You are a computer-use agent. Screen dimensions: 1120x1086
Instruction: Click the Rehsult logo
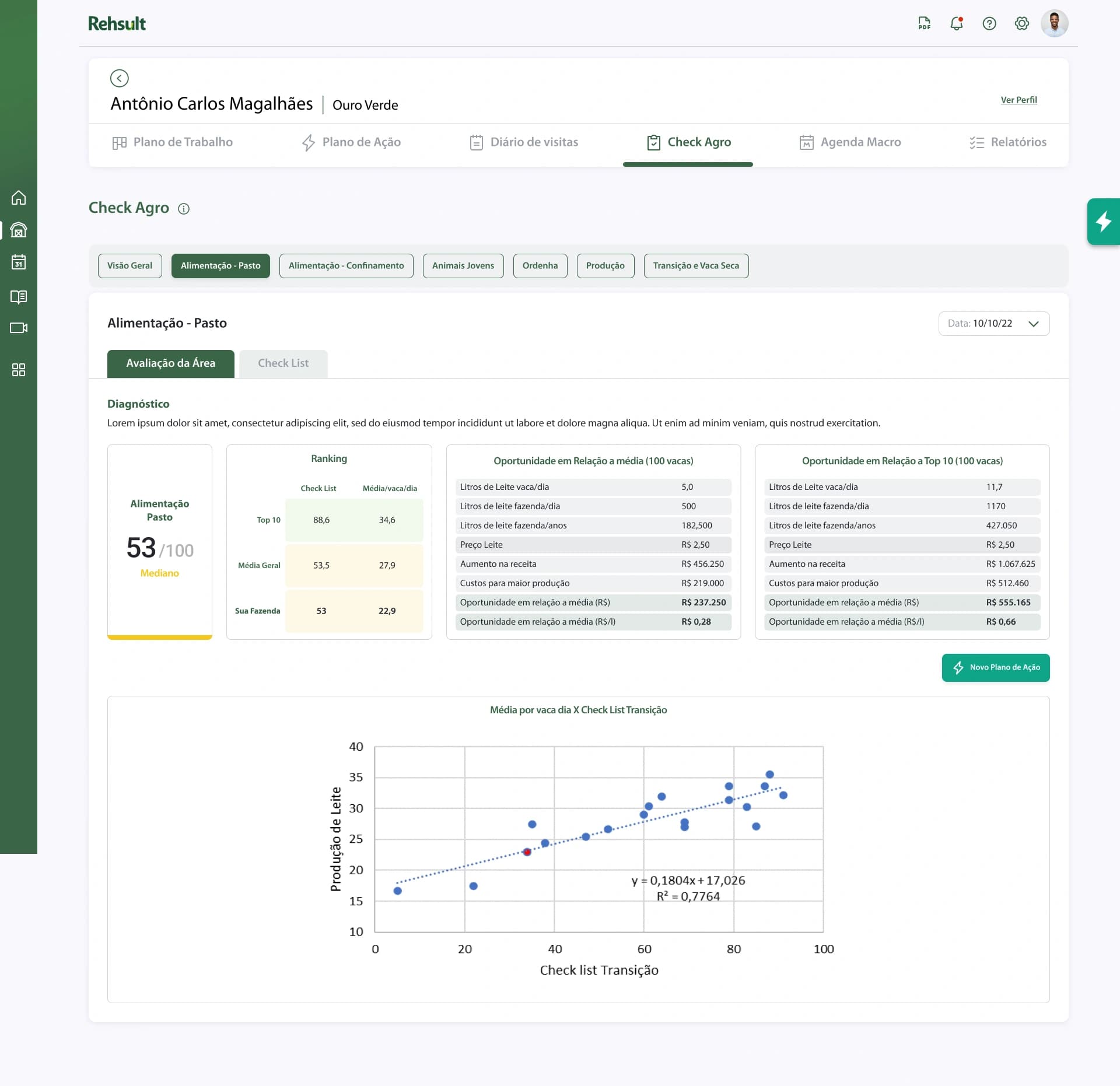click(117, 23)
